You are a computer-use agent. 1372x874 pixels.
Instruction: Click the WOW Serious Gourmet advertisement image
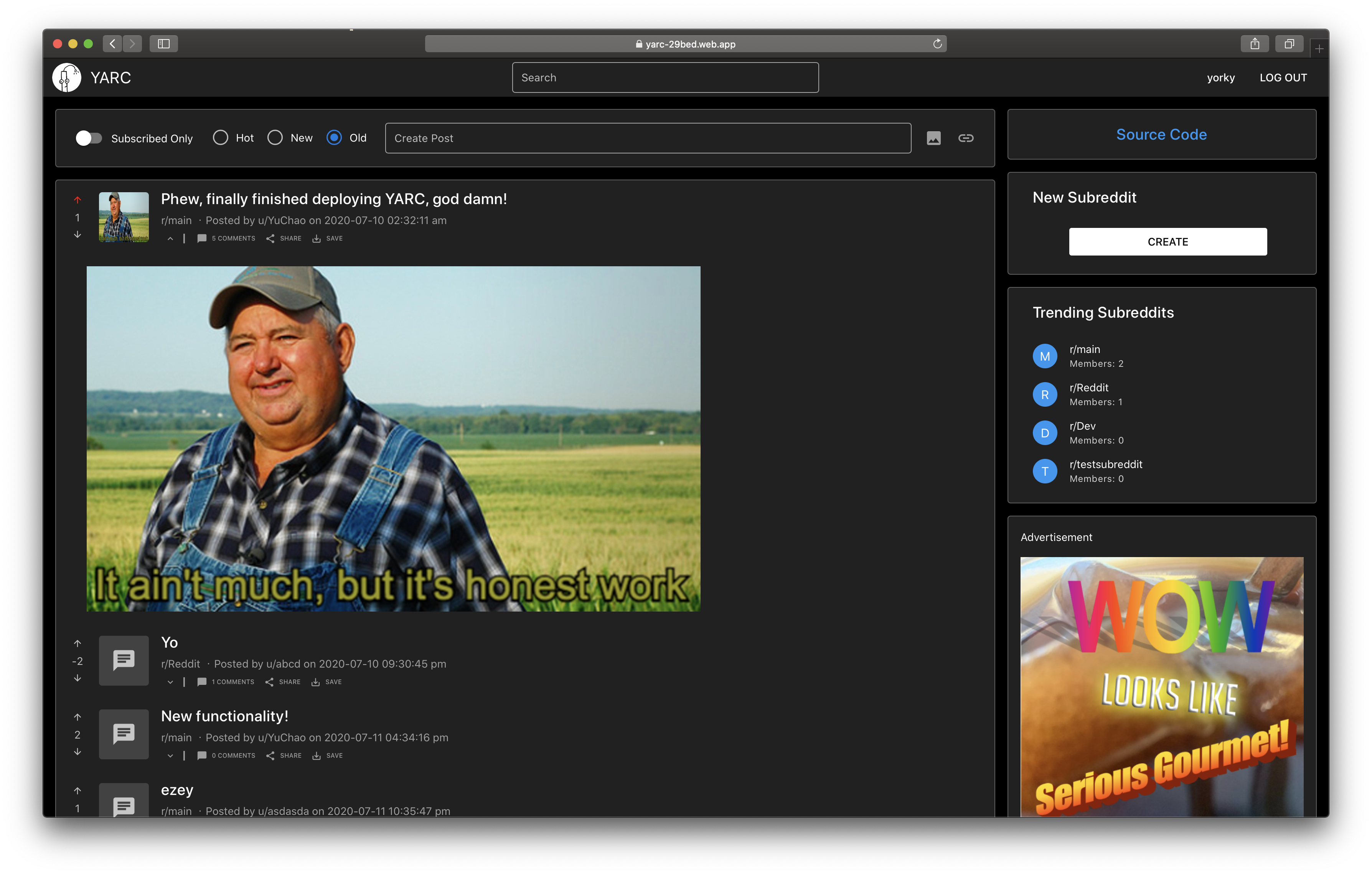(x=1161, y=686)
